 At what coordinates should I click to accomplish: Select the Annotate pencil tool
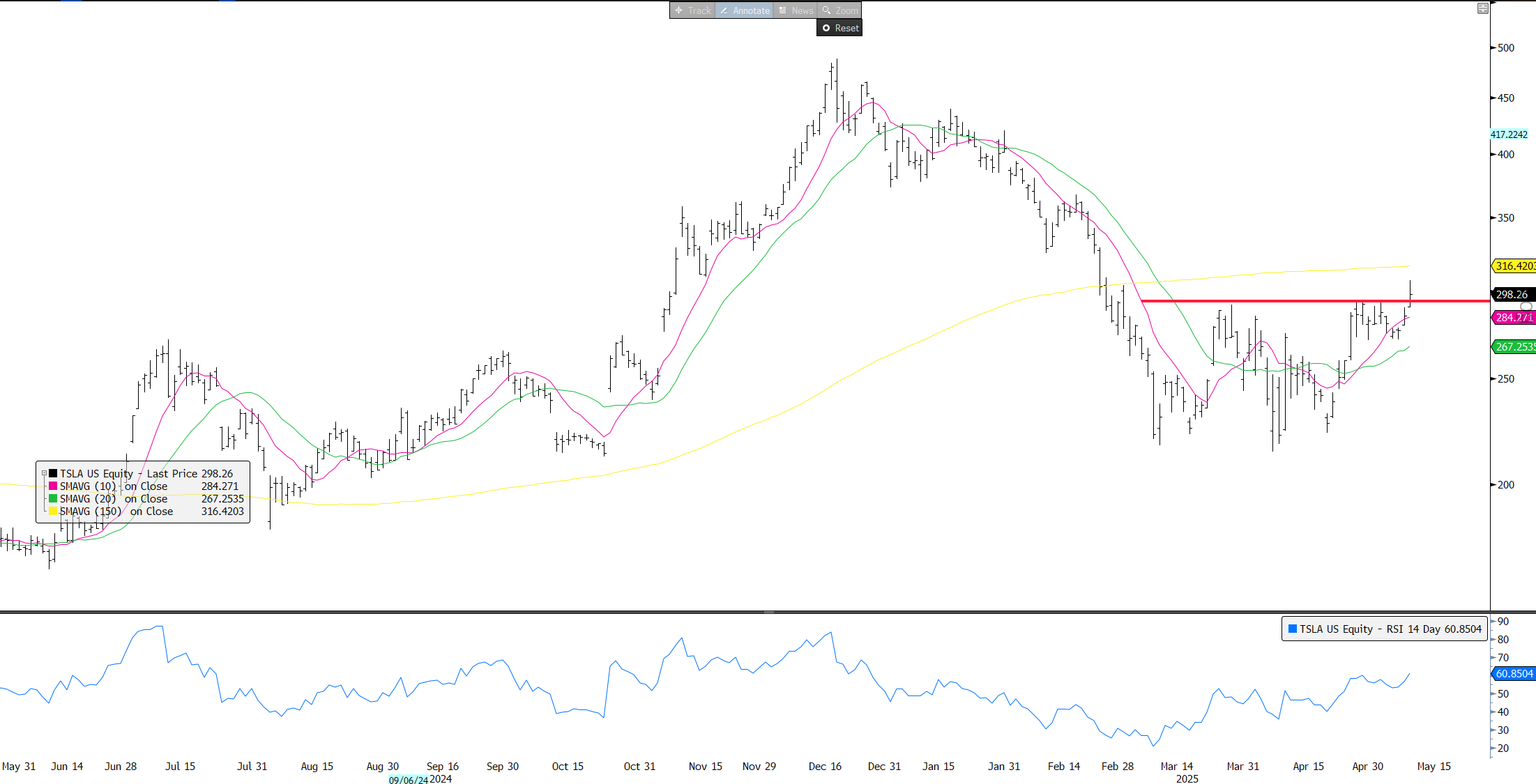click(744, 10)
